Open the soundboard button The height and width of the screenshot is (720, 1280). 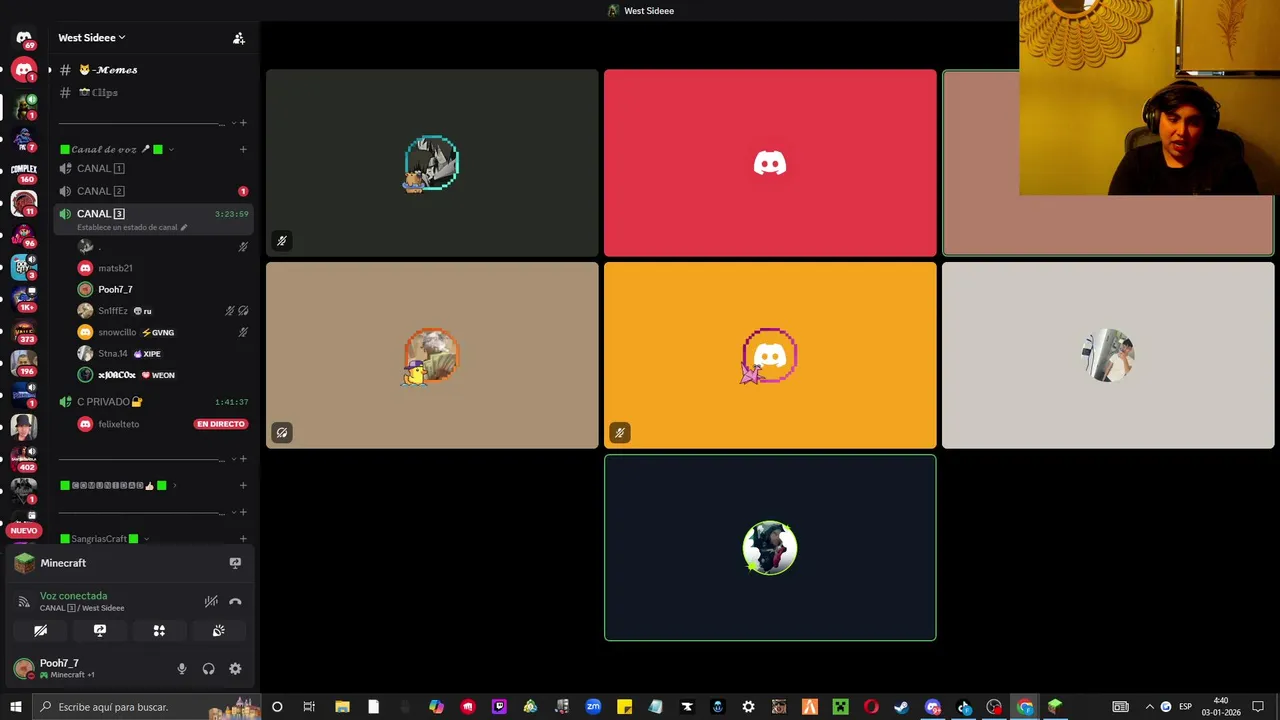218,631
